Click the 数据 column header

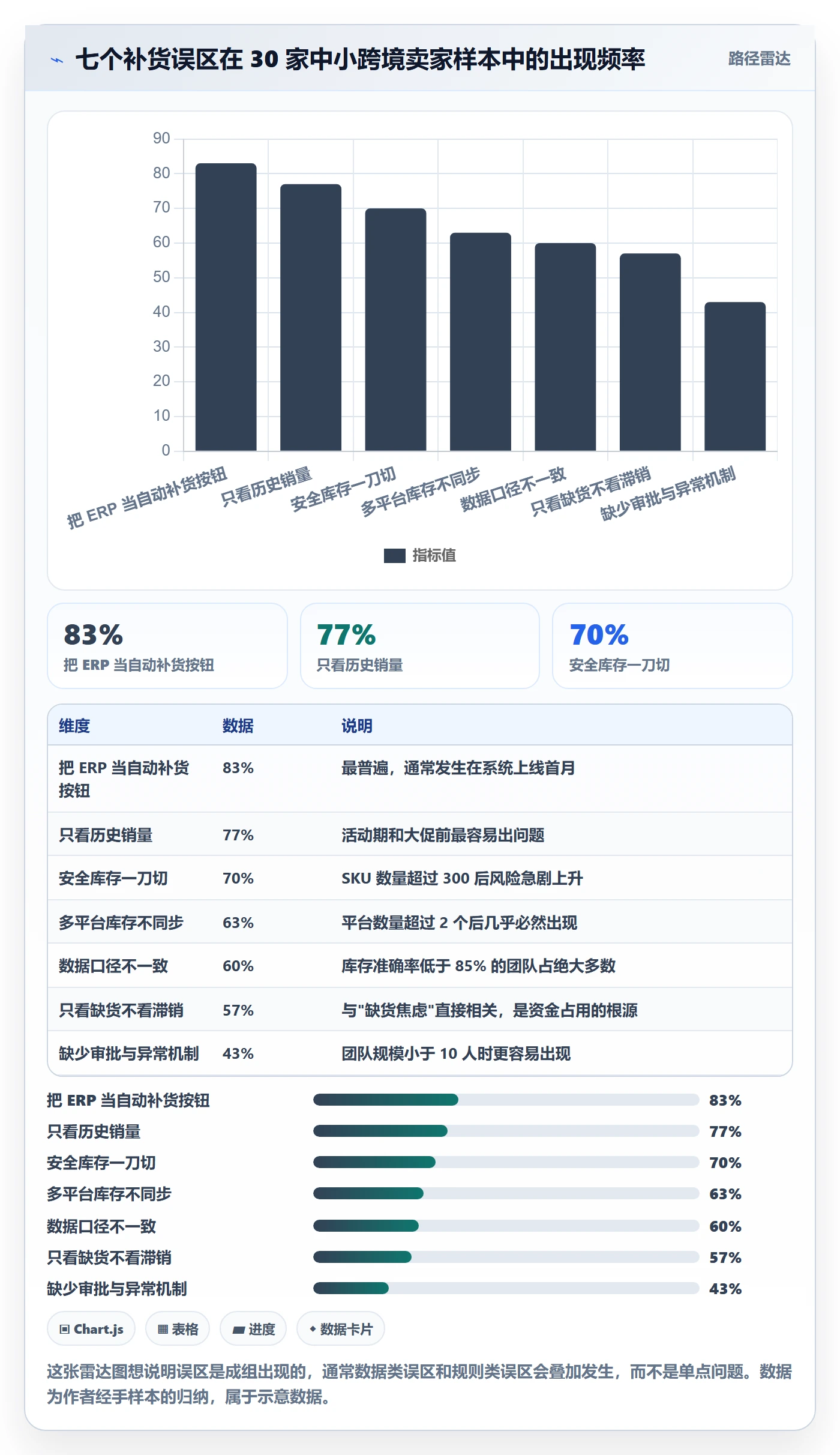(x=238, y=726)
